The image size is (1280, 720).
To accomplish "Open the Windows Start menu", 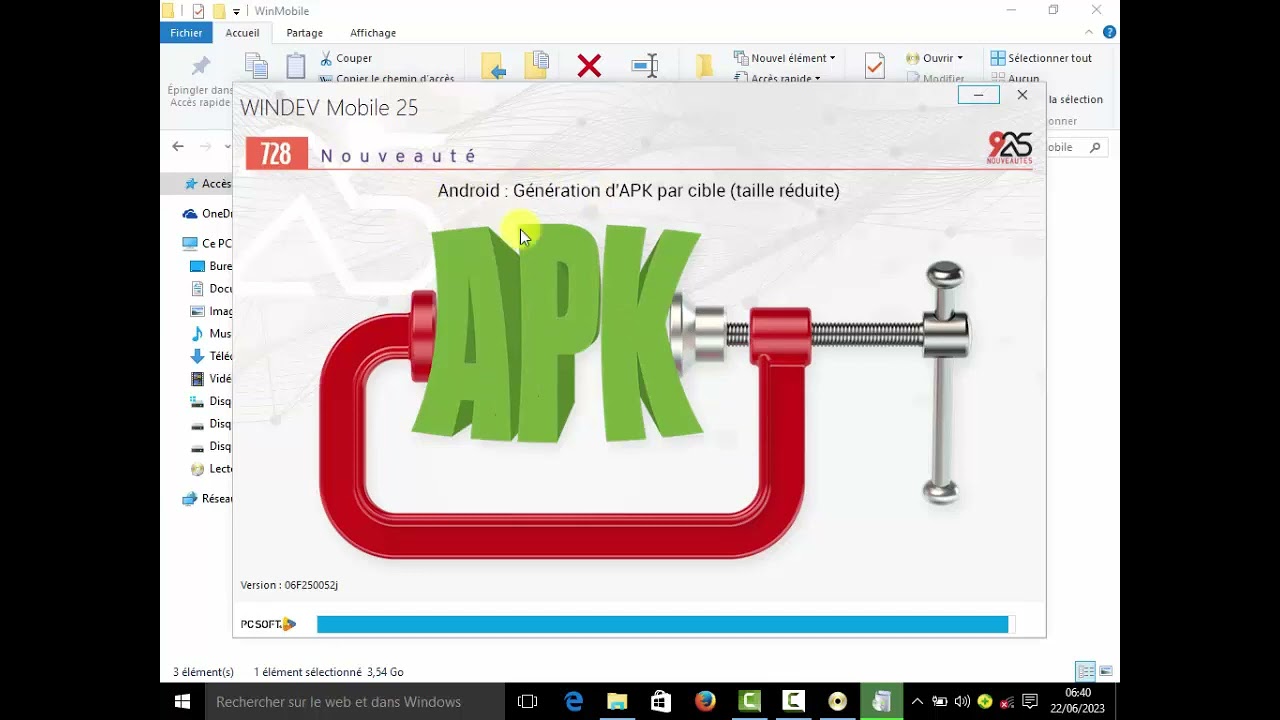I will click(x=182, y=702).
